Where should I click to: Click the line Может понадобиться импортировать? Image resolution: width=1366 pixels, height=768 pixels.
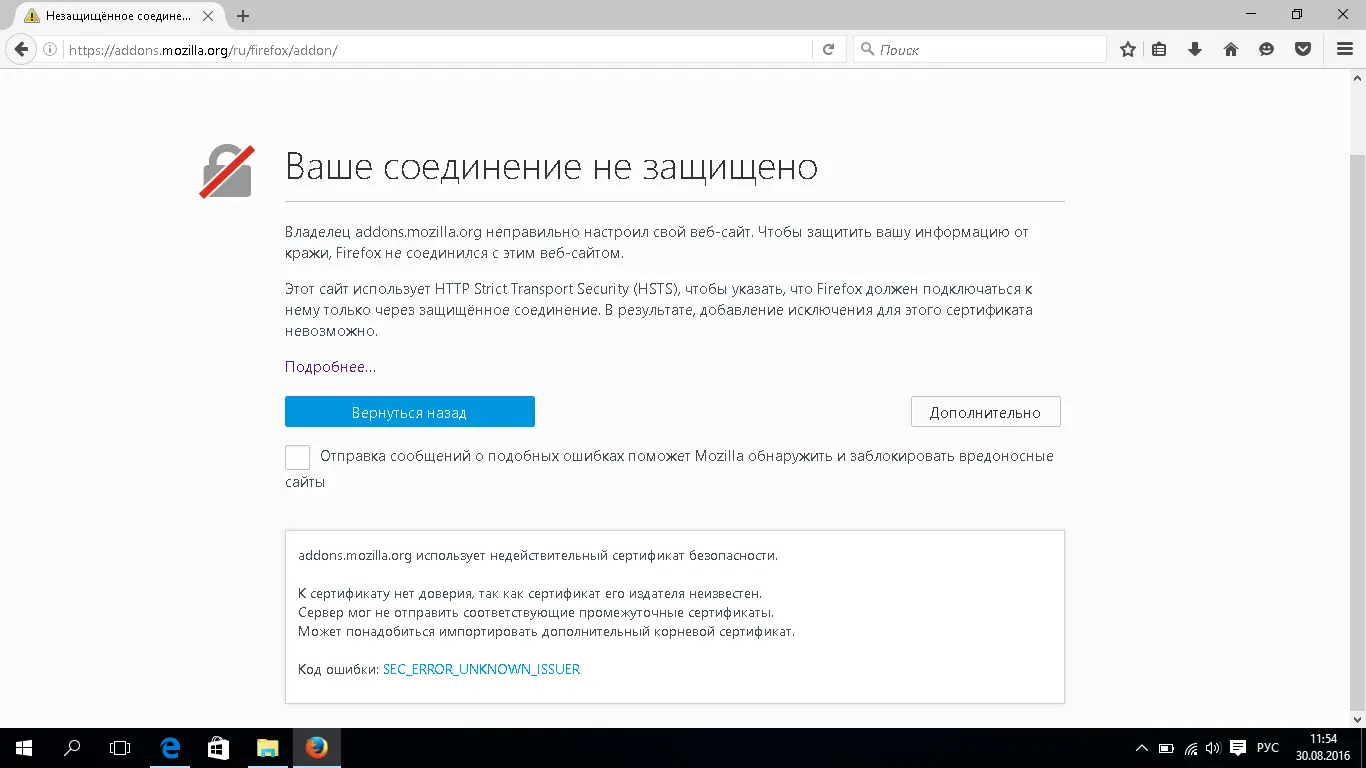[546, 631]
